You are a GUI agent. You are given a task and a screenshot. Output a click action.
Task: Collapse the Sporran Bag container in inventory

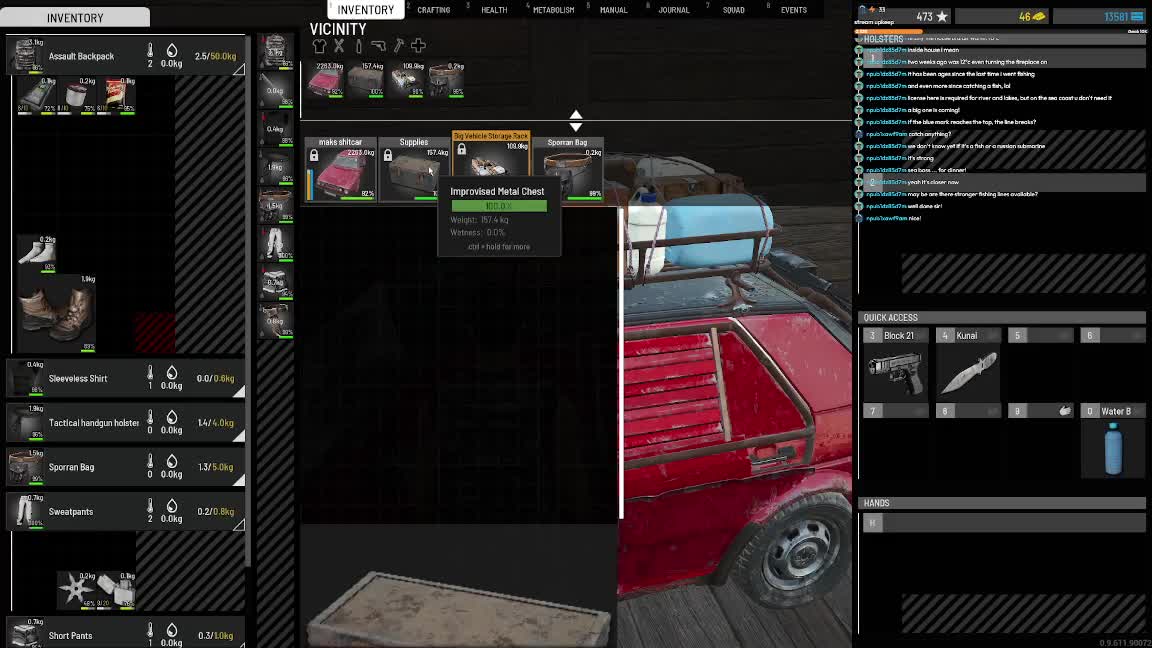(239, 480)
